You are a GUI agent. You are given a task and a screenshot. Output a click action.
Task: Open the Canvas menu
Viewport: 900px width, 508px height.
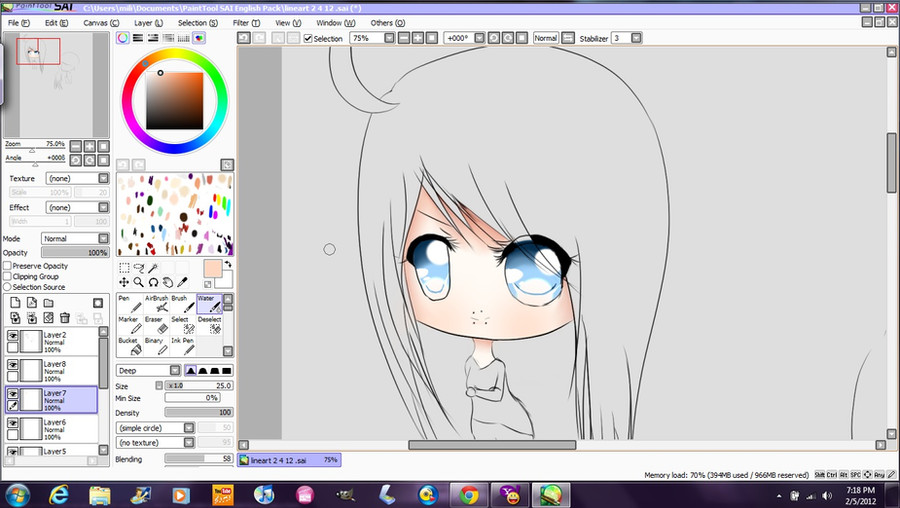coord(101,23)
